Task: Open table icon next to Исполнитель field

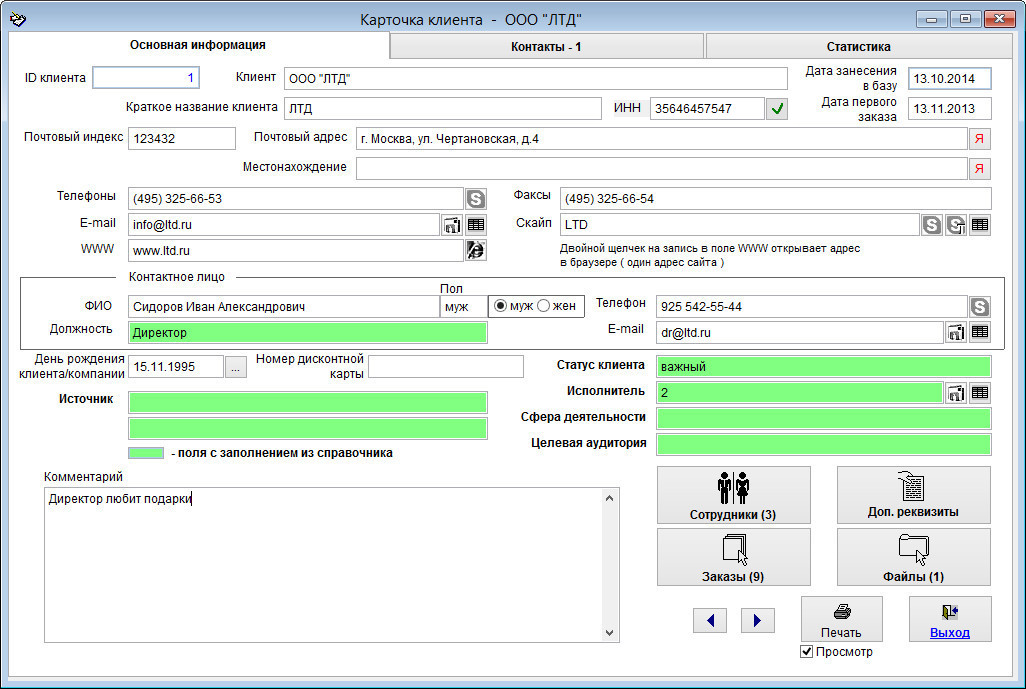Action: 980,393
